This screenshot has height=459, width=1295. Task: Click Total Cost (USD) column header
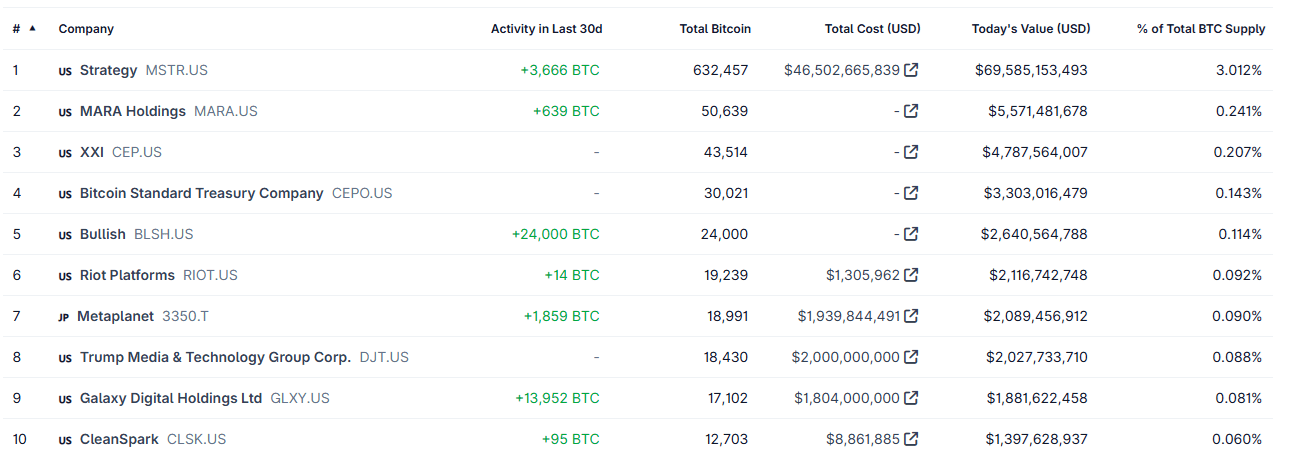click(872, 29)
